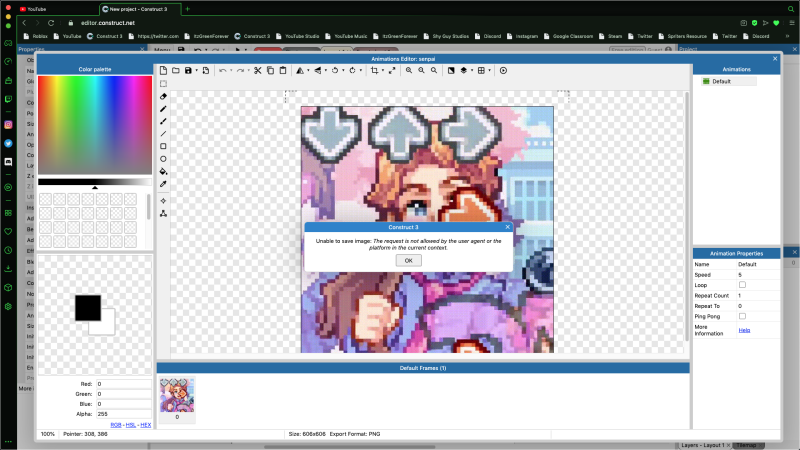Click the Copy icon in editor toolbar
The width and height of the screenshot is (800, 450).
pos(270,70)
